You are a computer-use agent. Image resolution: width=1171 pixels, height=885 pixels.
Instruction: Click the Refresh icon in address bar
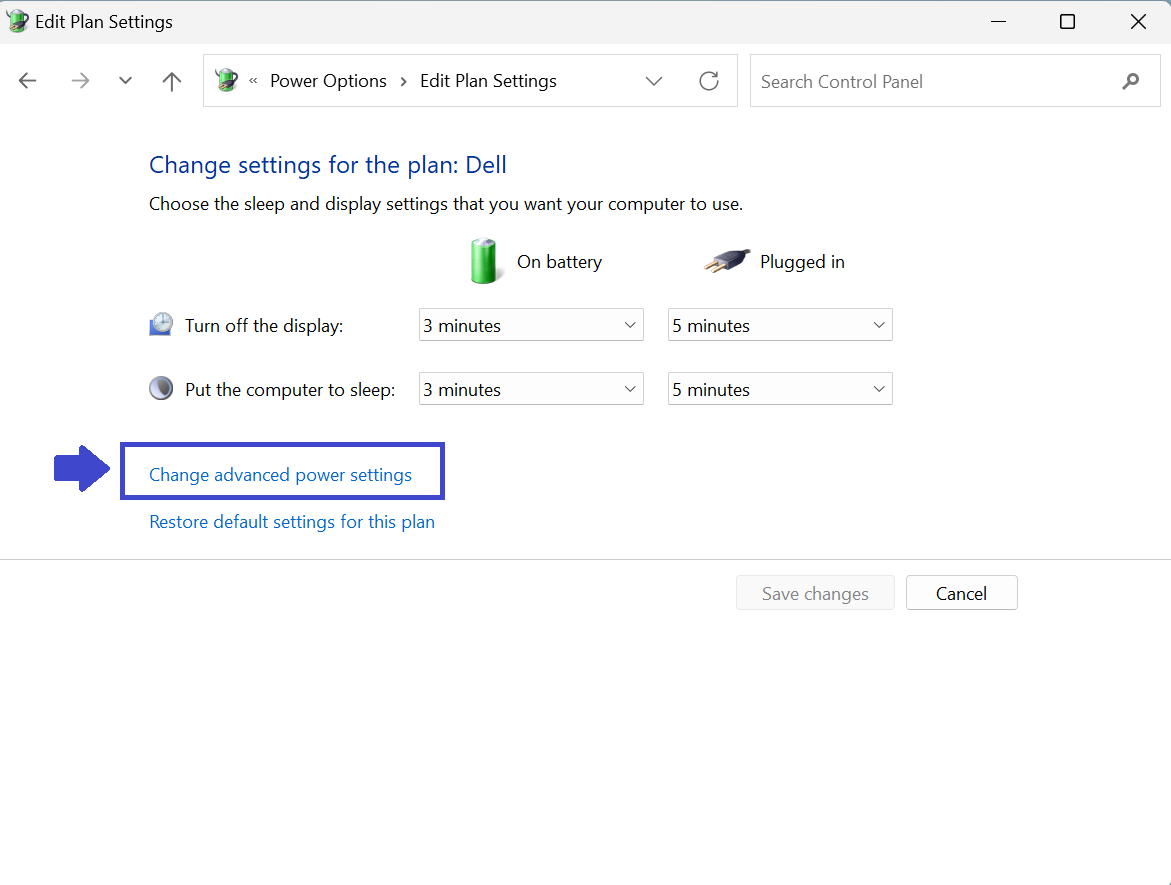[709, 82]
